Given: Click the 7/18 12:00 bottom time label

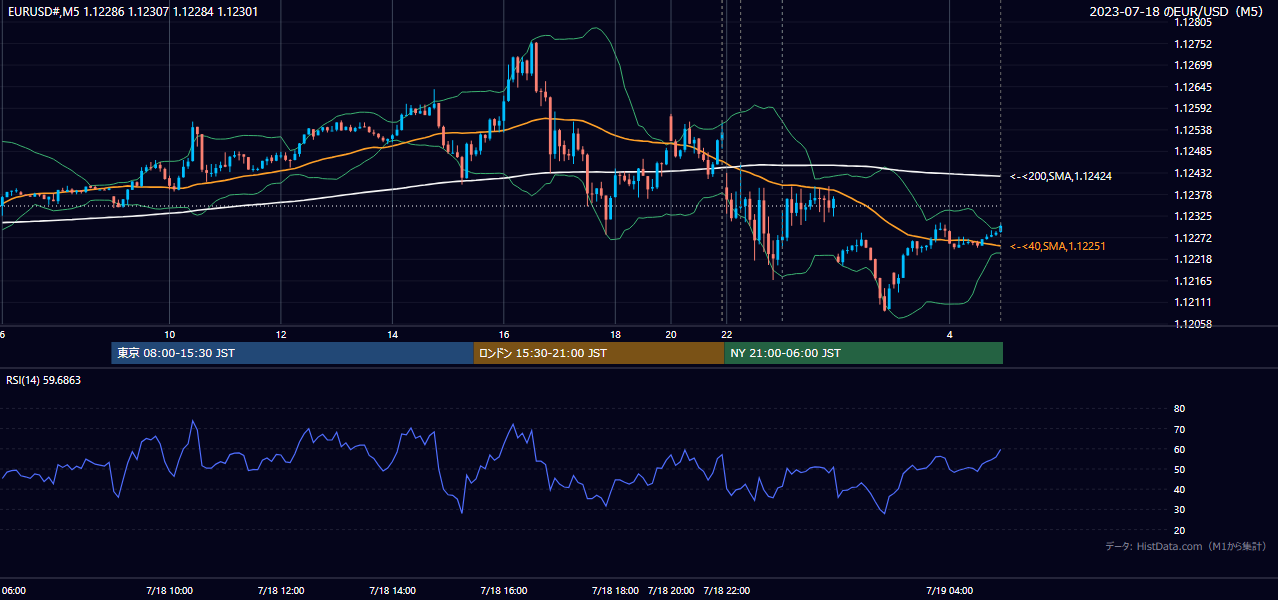Looking at the screenshot, I should point(281,591).
